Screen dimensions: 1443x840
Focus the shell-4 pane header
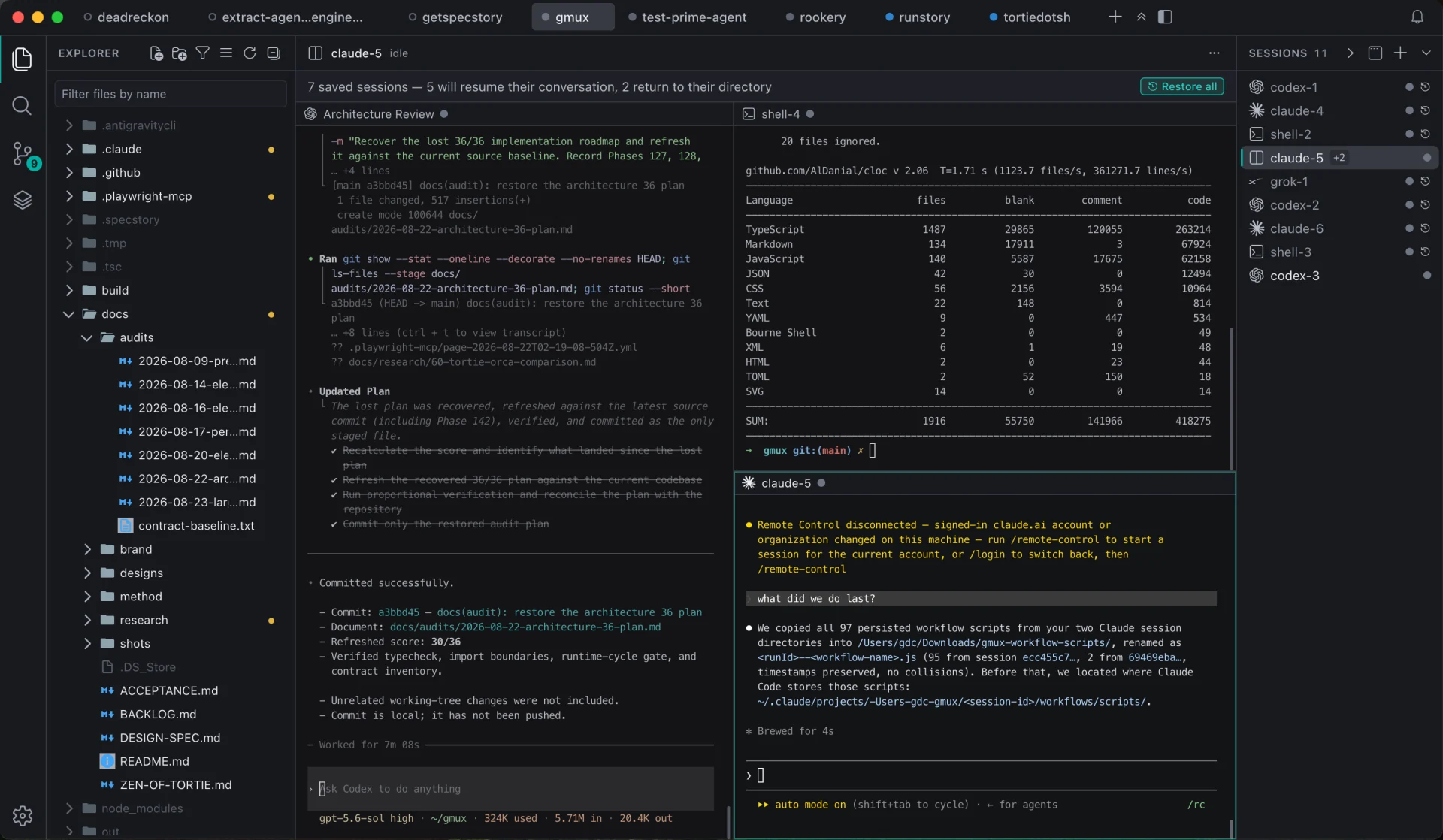pos(985,114)
